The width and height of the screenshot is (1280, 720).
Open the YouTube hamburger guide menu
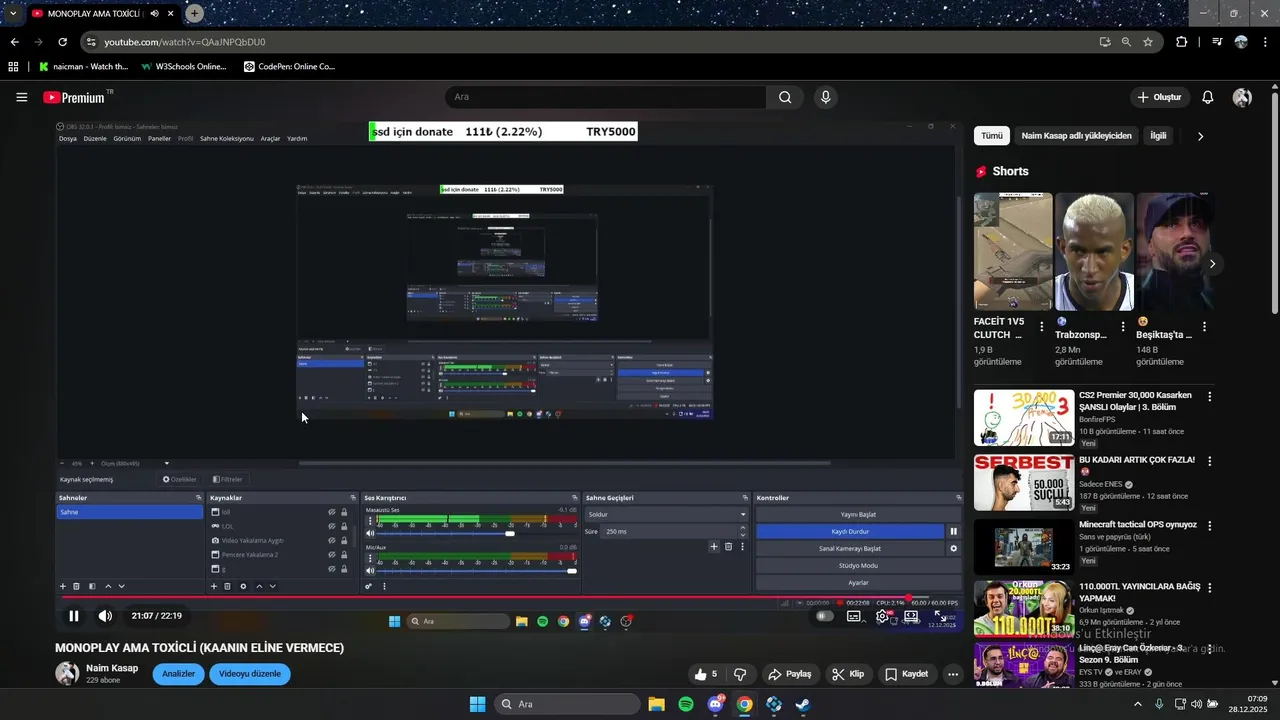21,97
